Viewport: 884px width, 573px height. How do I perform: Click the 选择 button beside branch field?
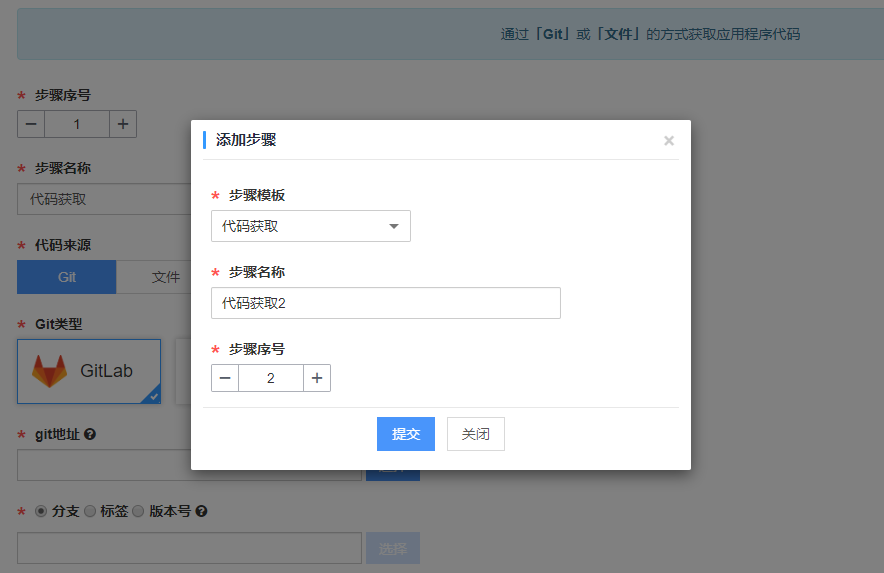tap(393, 548)
